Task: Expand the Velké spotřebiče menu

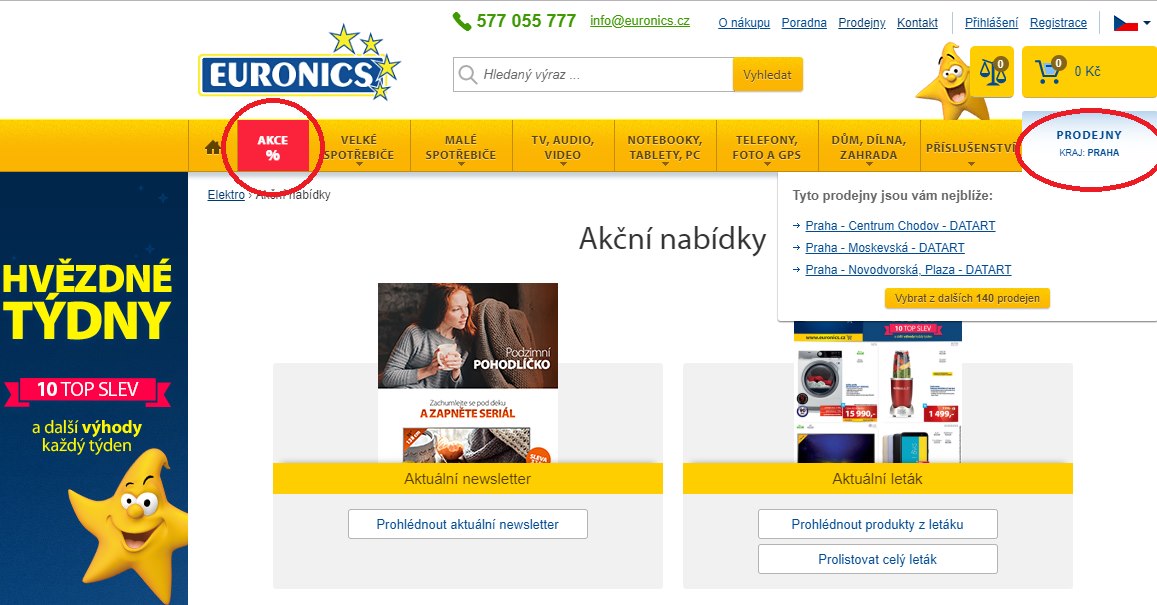Action: pyautogui.click(x=359, y=147)
